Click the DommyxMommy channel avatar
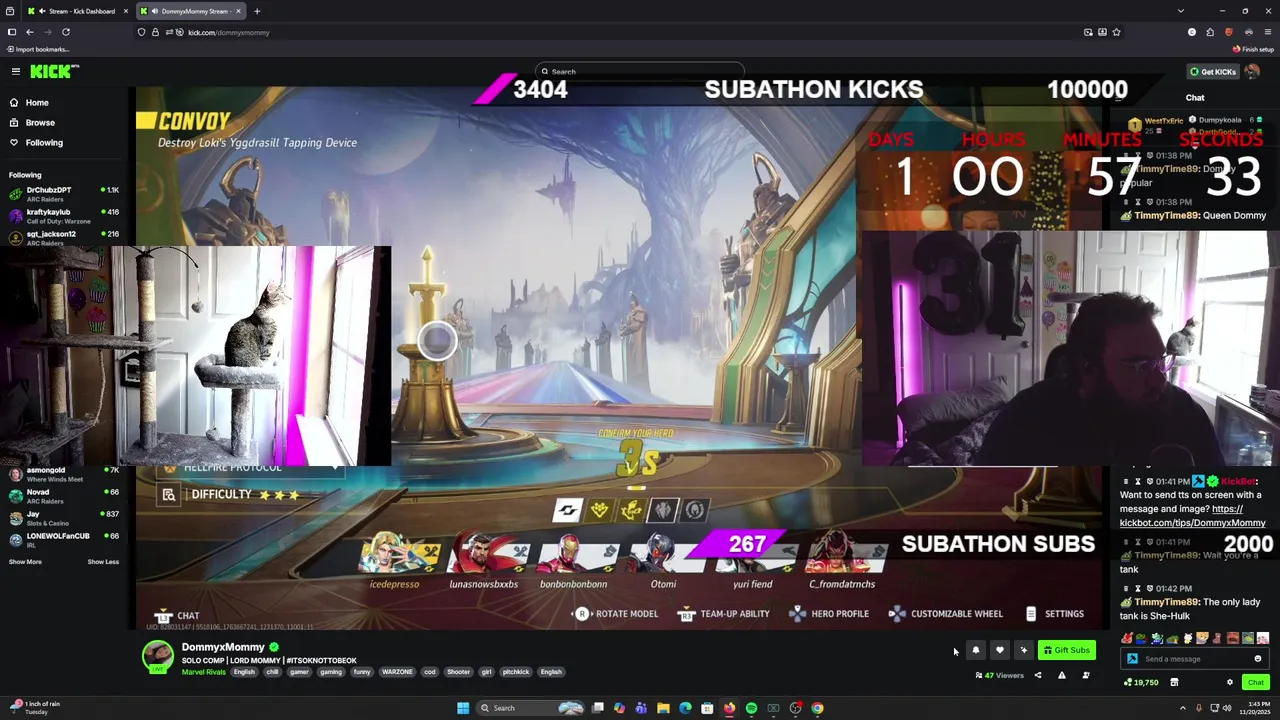The image size is (1280, 720). click(x=157, y=657)
